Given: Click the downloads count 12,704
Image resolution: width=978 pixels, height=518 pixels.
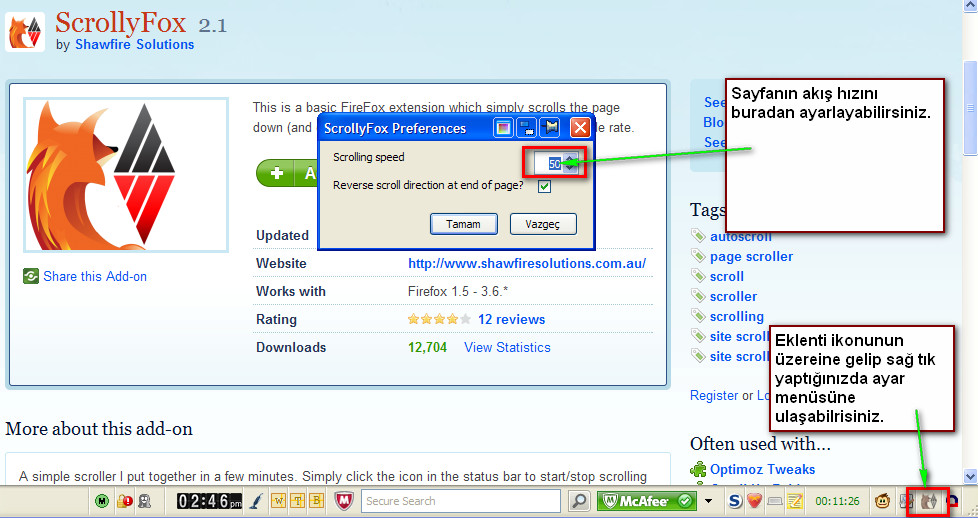Looking at the screenshot, I should click(x=427, y=347).
